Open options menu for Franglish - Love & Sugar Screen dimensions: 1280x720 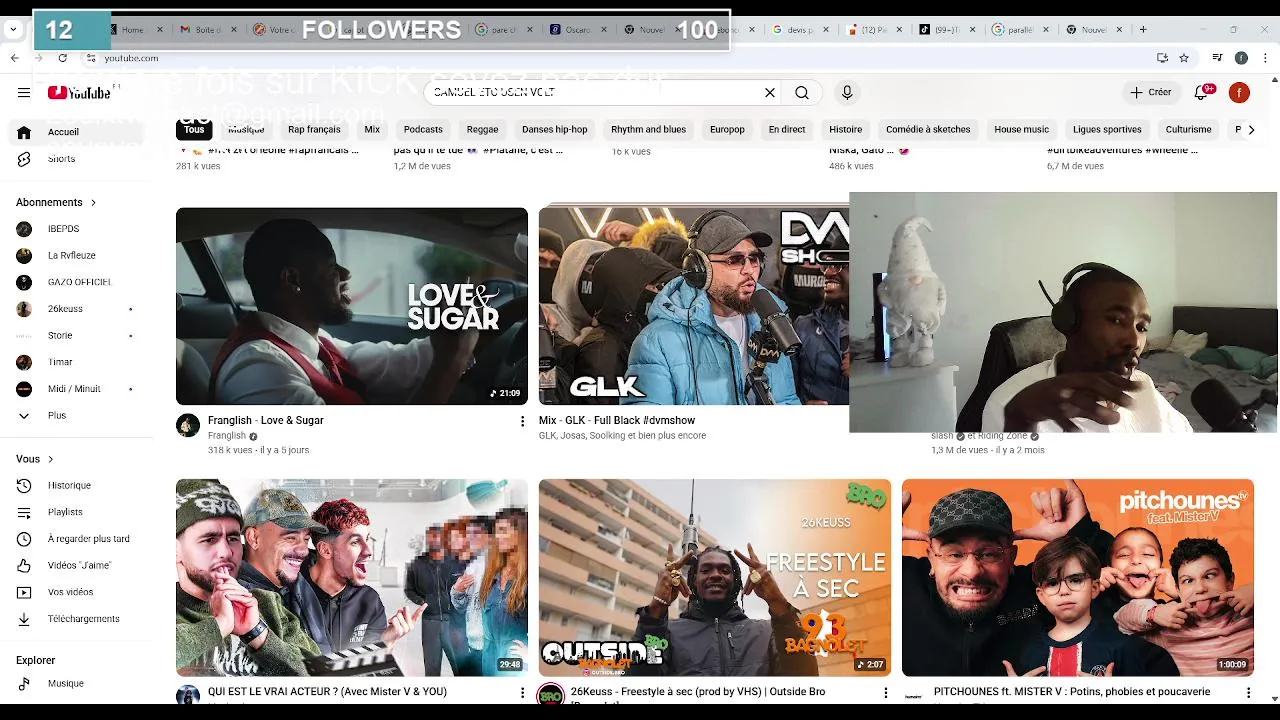click(522, 421)
